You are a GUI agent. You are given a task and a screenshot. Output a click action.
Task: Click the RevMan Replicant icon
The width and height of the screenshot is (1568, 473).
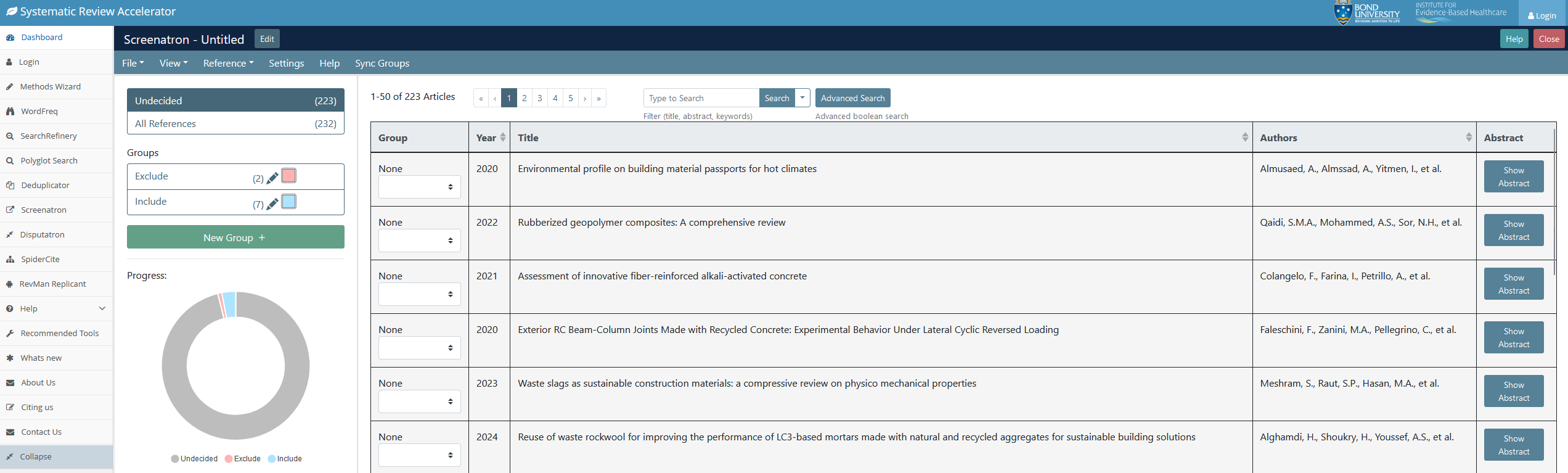click(10, 284)
